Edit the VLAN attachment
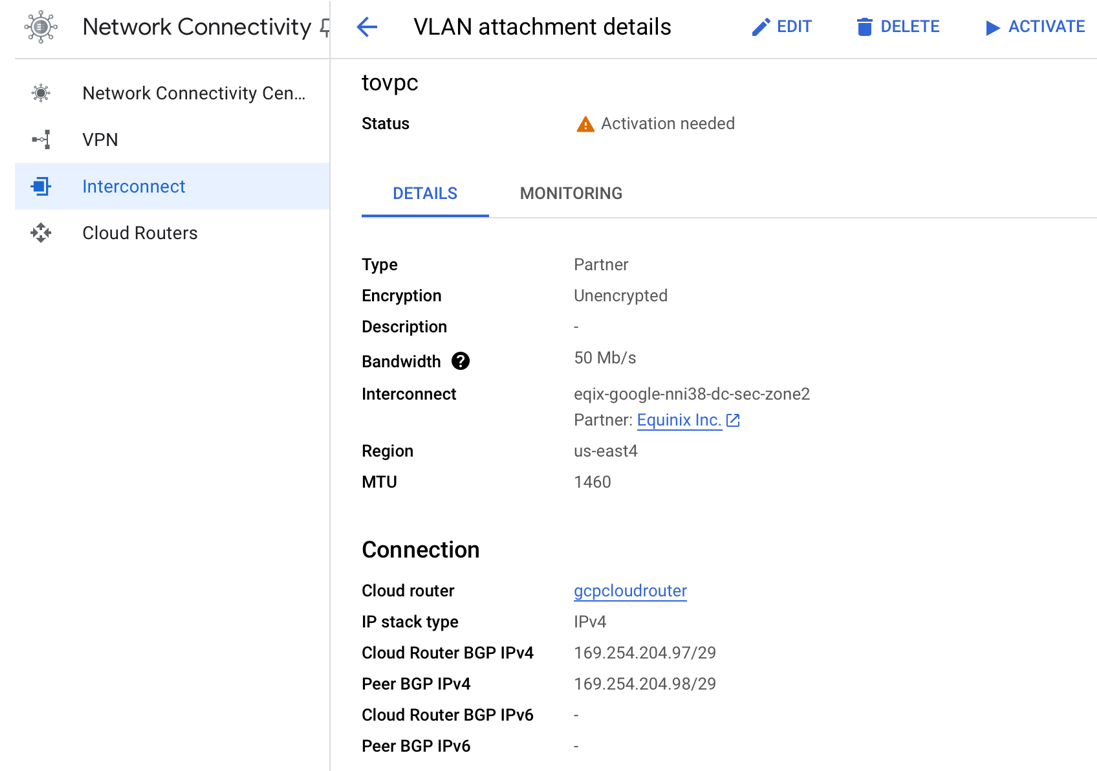The image size is (1097, 771). tap(781, 27)
